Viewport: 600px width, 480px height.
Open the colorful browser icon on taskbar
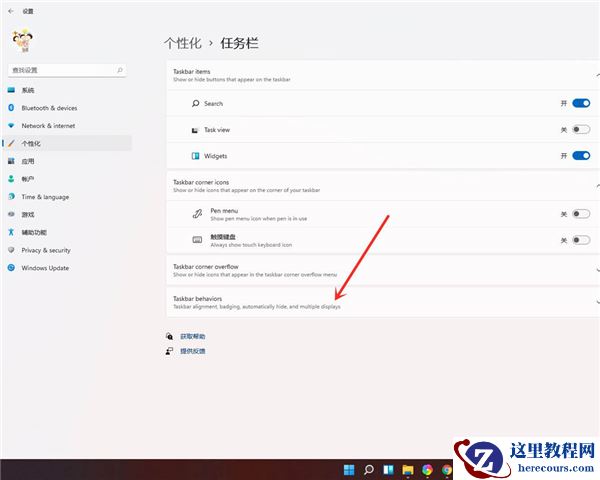point(427,470)
